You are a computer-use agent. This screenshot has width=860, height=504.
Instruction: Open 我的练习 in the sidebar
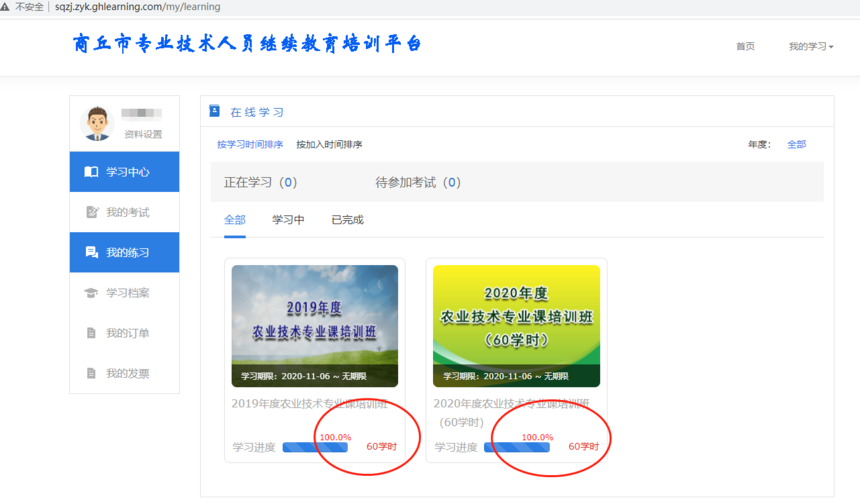click(x=125, y=252)
